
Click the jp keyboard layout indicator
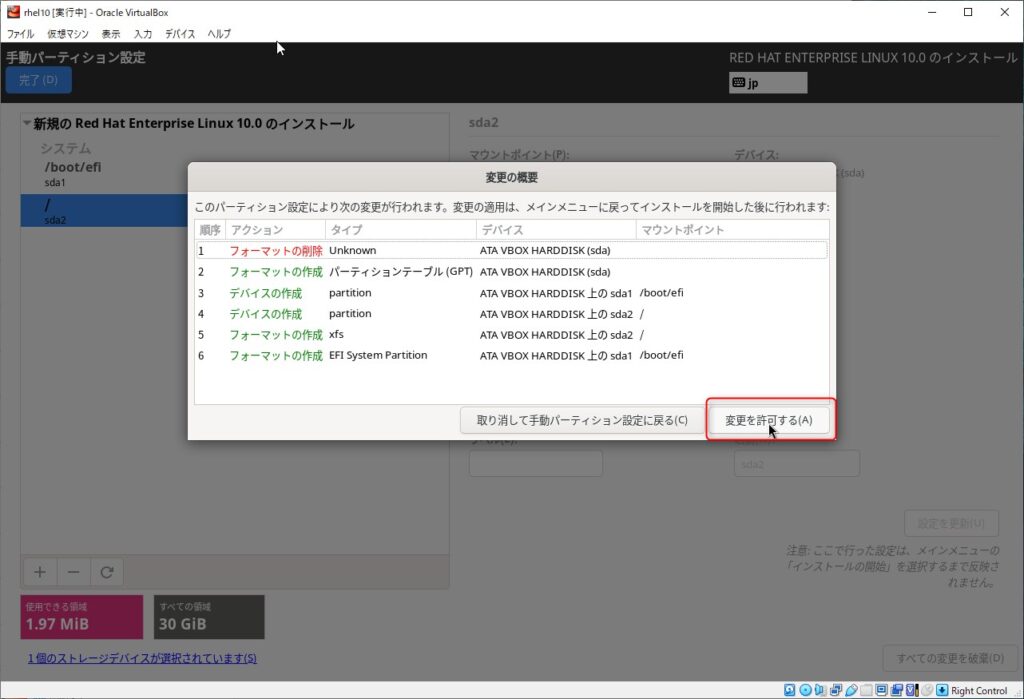(x=767, y=83)
